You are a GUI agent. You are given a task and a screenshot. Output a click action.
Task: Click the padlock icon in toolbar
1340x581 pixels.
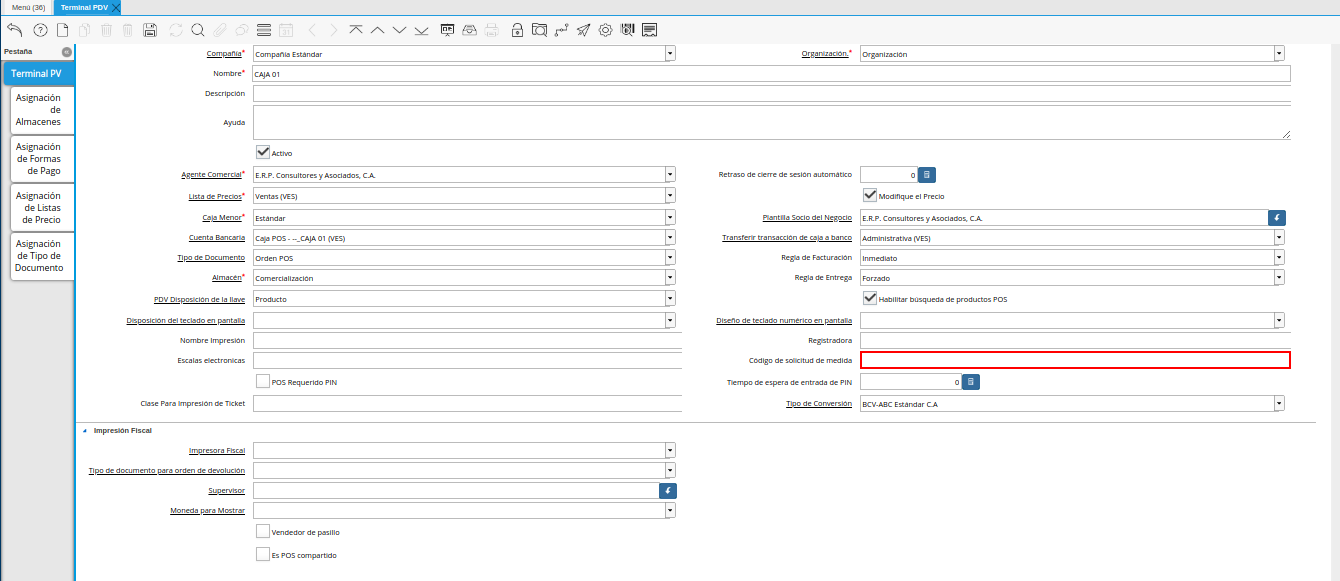pyautogui.click(x=517, y=30)
